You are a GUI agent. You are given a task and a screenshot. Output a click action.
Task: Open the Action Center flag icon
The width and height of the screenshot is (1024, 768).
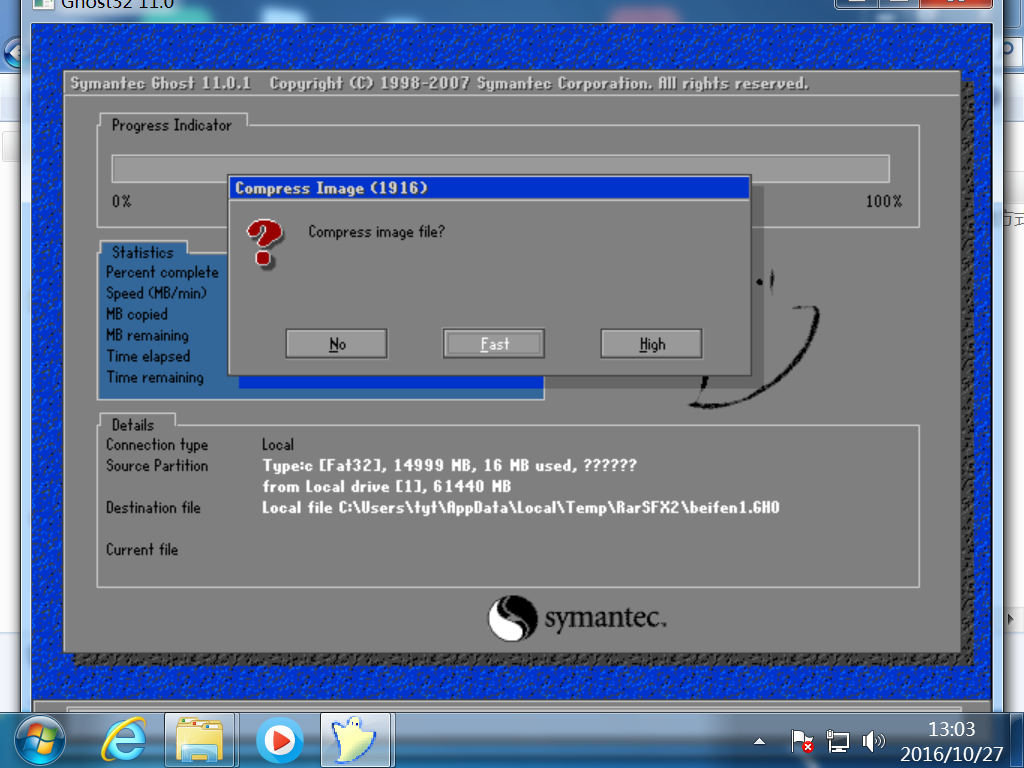pos(801,741)
